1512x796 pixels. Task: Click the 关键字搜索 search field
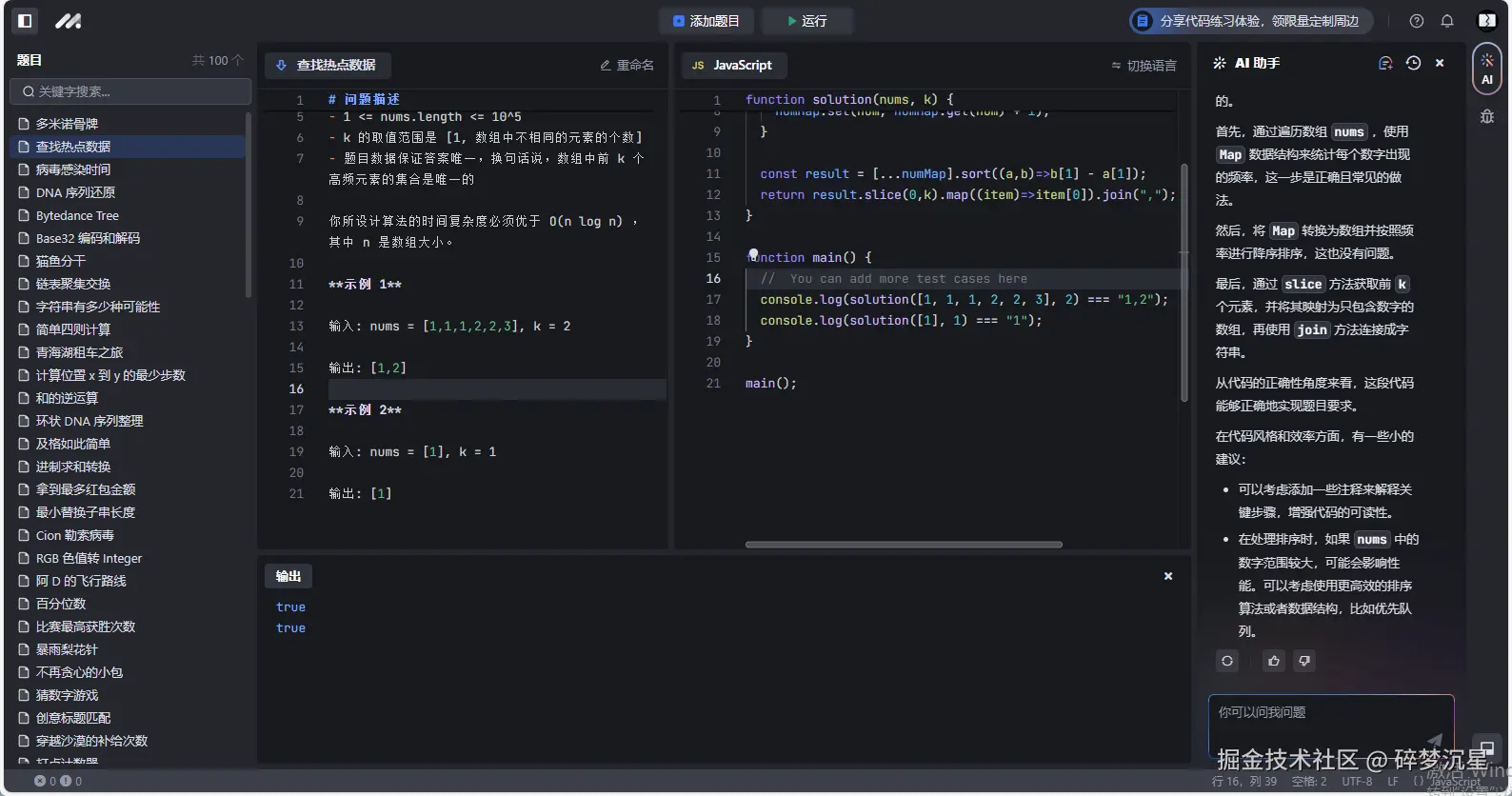coord(130,91)
